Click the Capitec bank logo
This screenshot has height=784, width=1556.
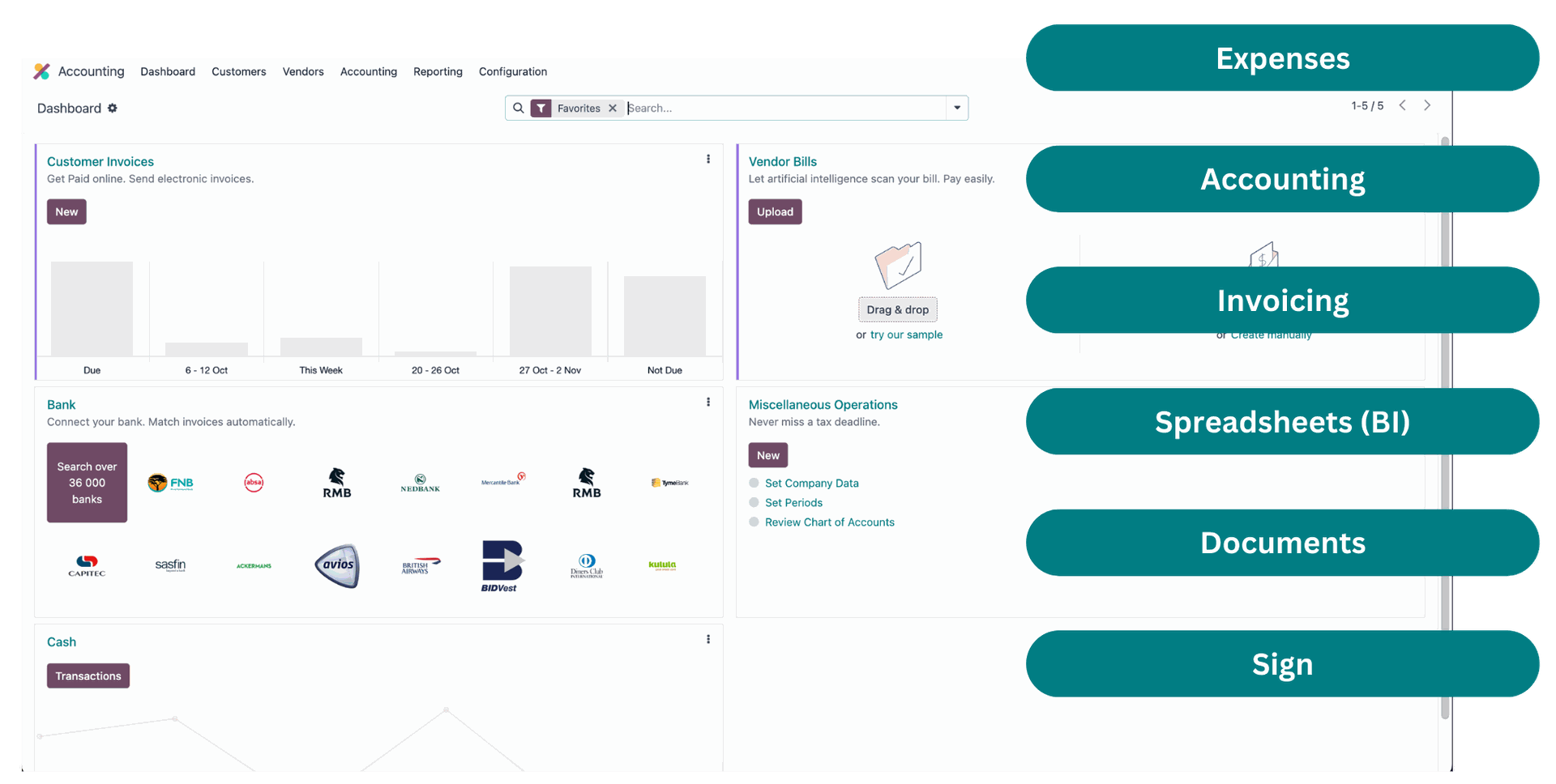click(x=87, y=565)
